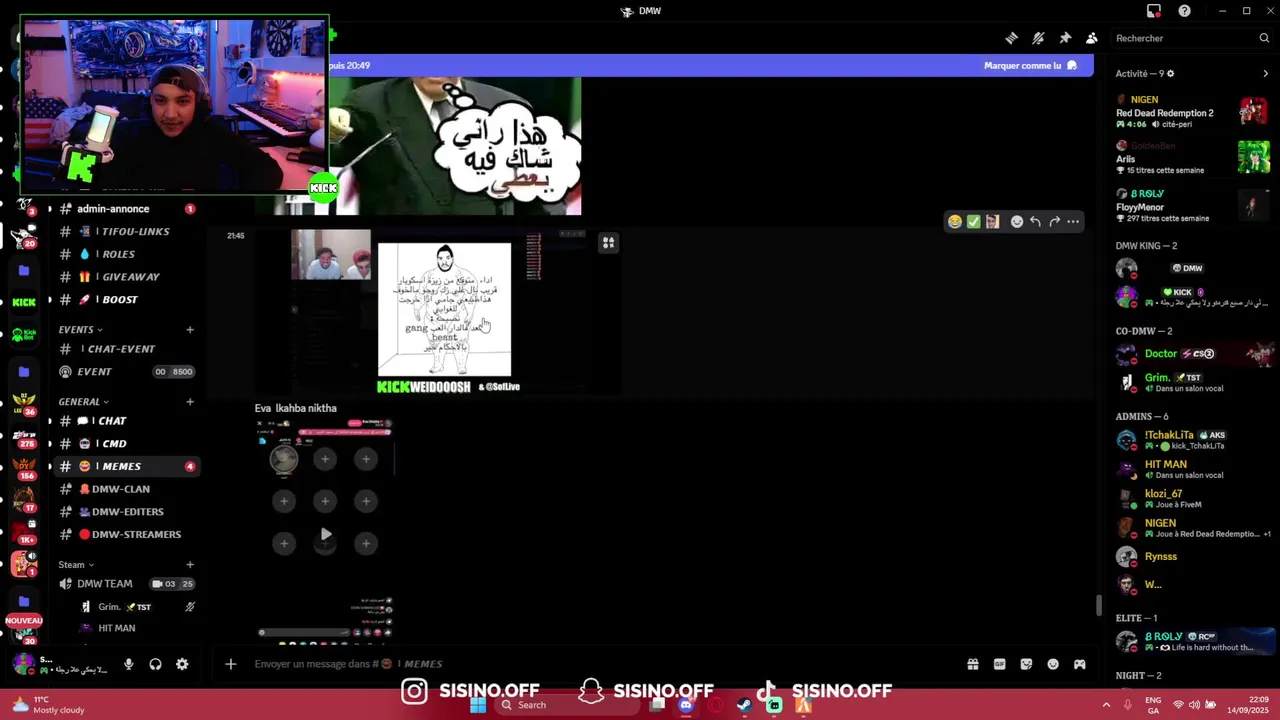This screenshot has width=1280, height=720.
Task: Open the GIVEAWAY channel
Action: point(125,277)
